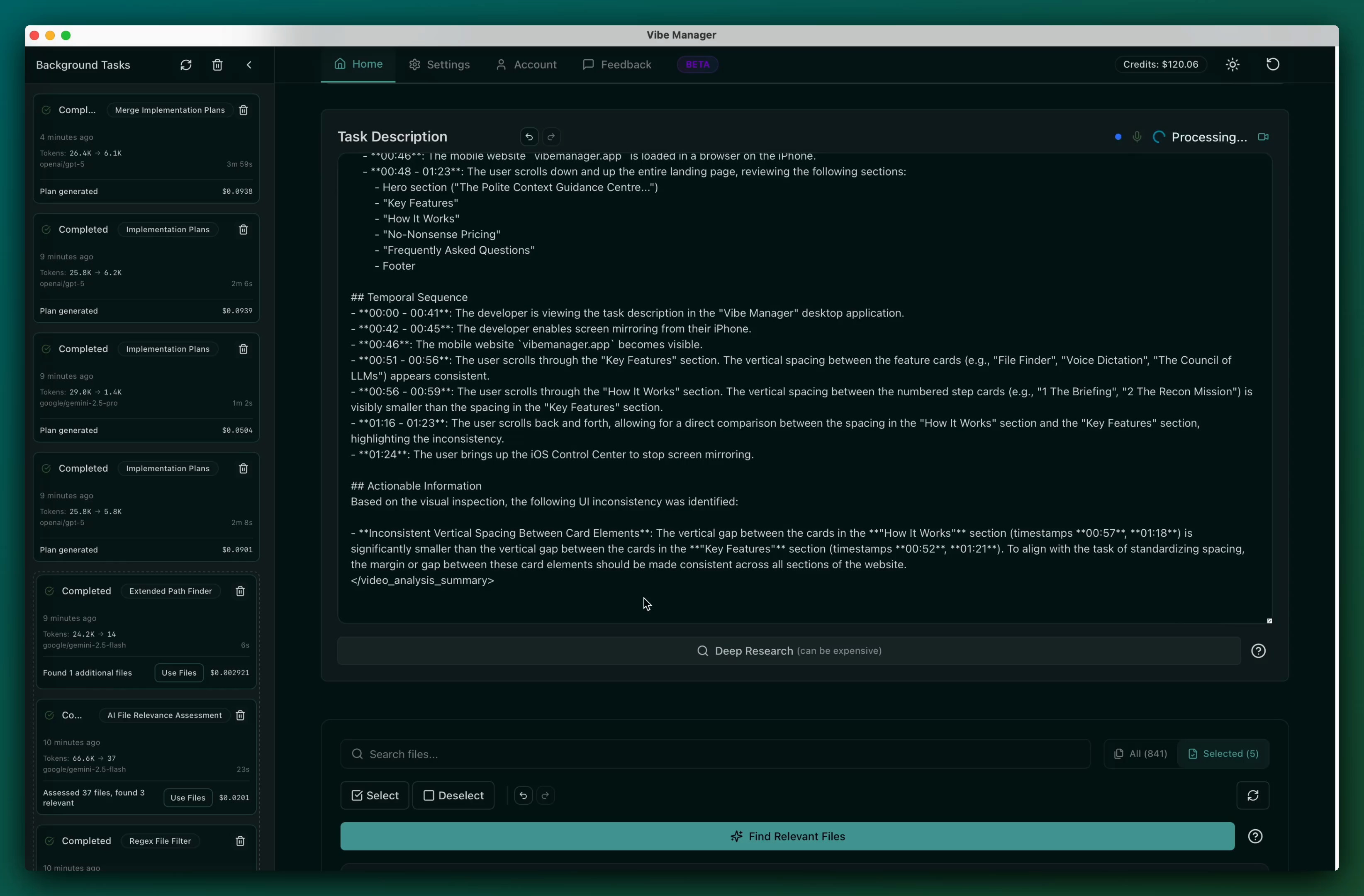Click the Credits: $120.06 indicator
This screenshot has width=1364, height=896.
click(x=1161, y=64)
